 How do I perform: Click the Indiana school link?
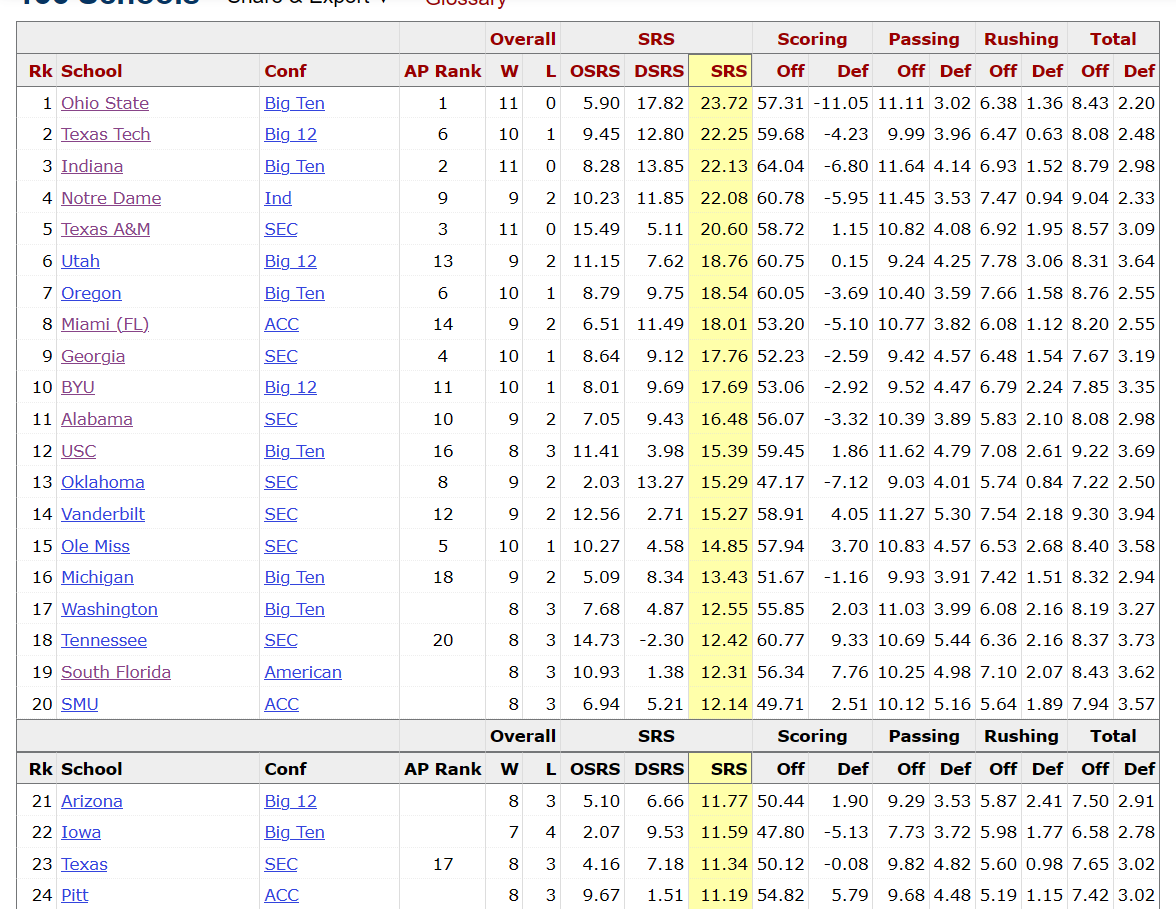tap(92, 166)
